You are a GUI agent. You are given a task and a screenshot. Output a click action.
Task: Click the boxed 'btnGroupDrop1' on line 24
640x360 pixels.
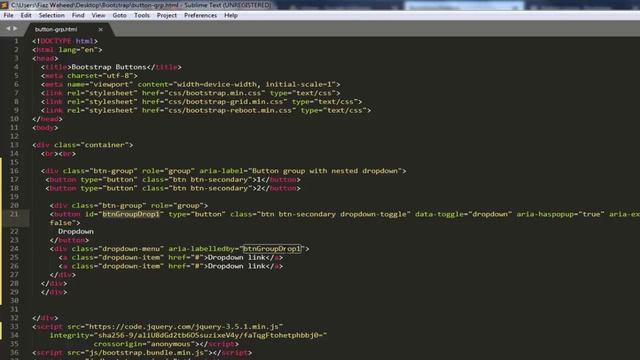coord(272,249)
